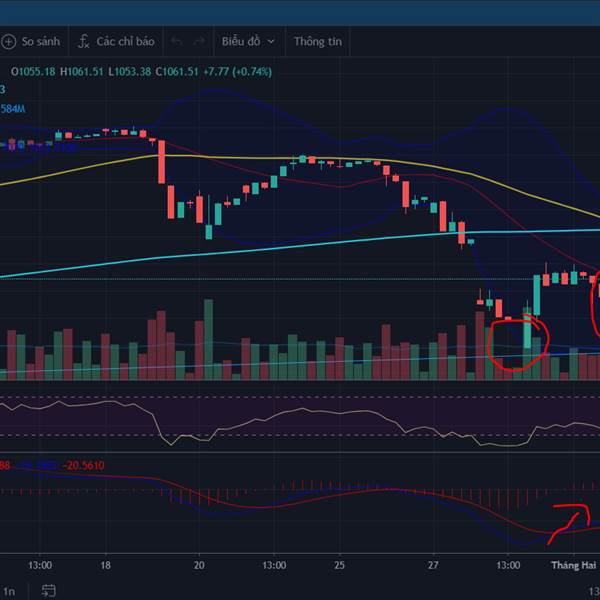Click the 20 date label on time axis
This screenshot has width=600, height=600.
(199, 565)
